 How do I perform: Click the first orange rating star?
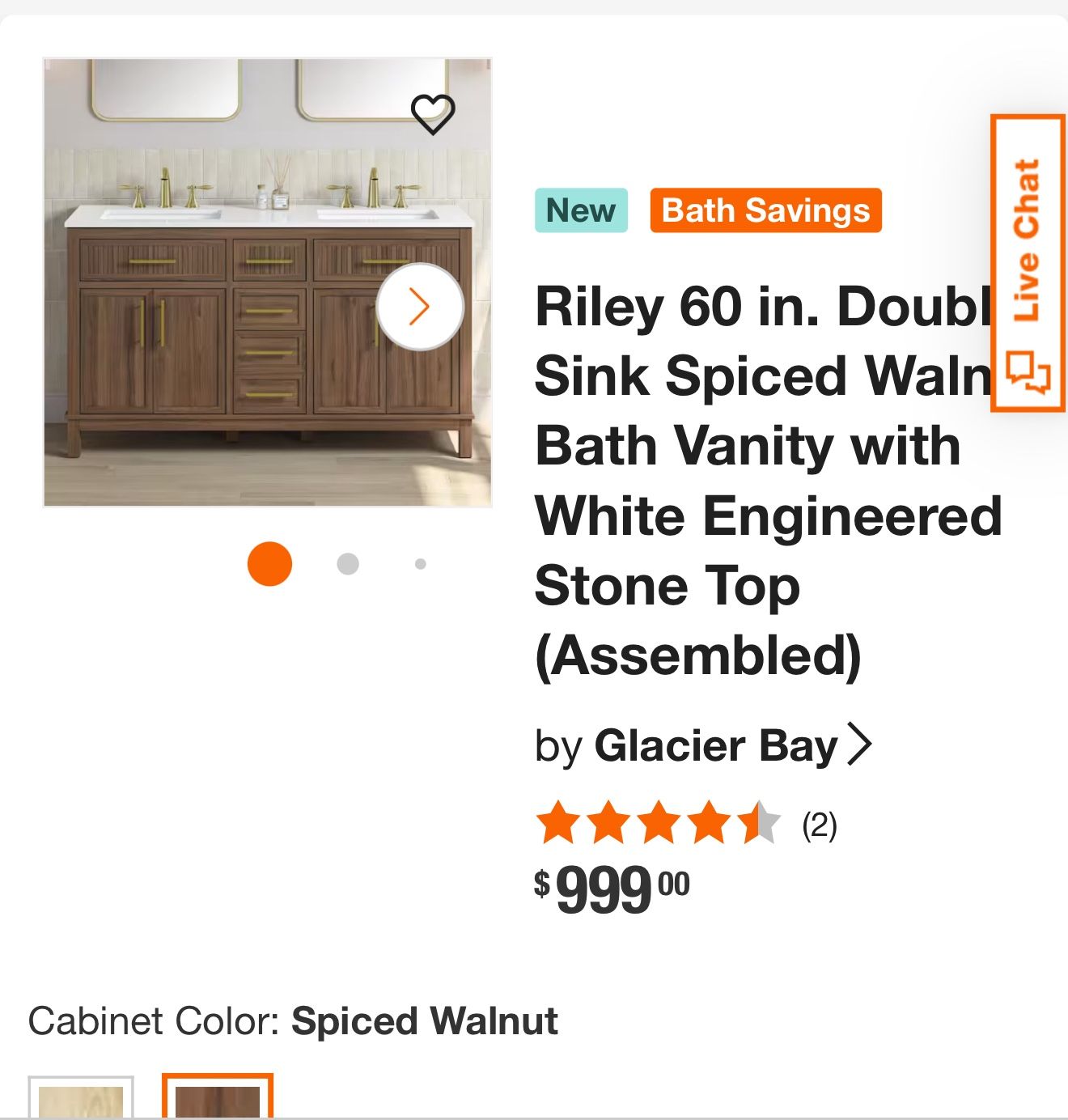(558, 824)
